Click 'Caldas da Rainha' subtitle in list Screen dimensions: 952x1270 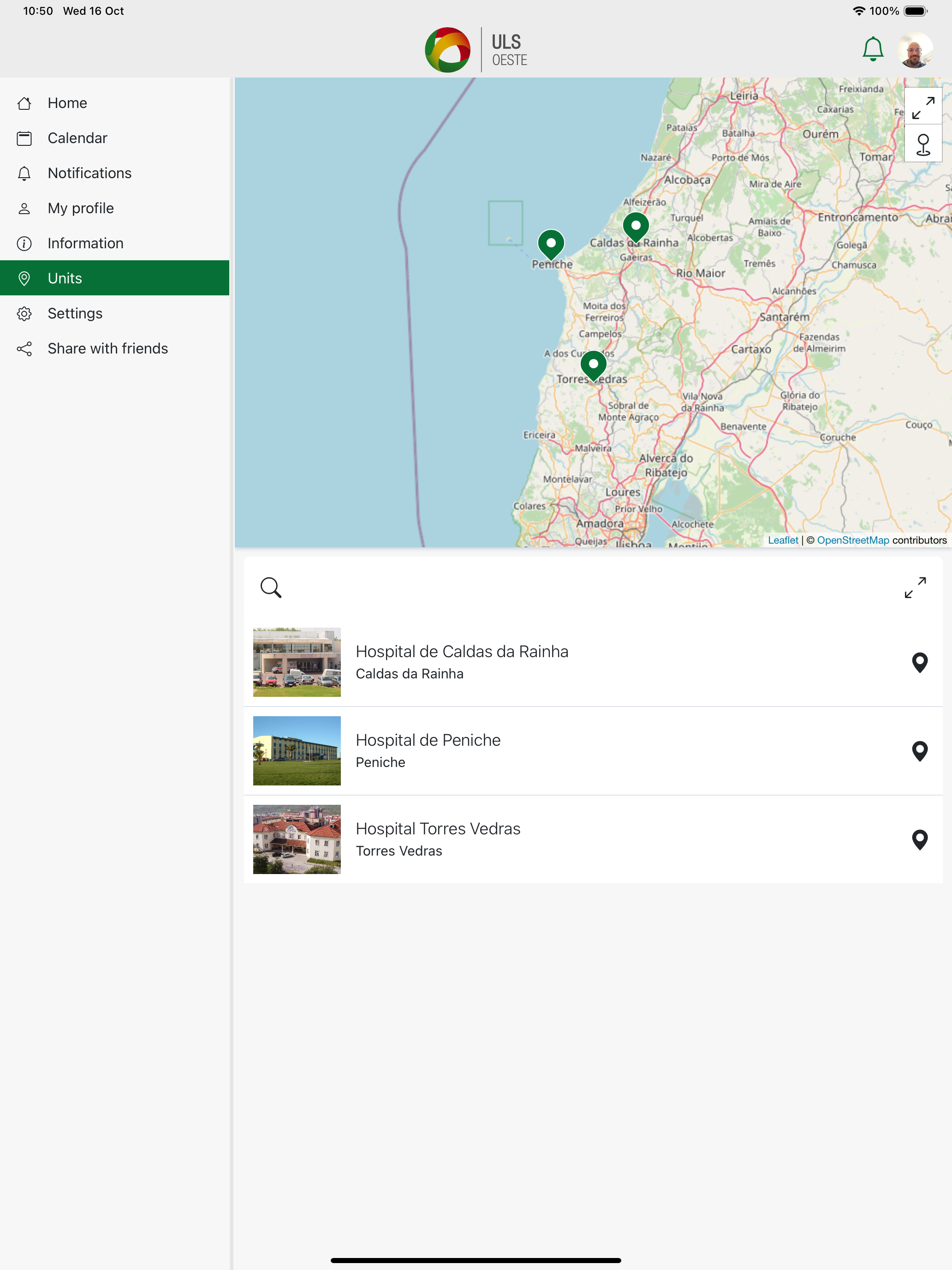tap(410, 674)
